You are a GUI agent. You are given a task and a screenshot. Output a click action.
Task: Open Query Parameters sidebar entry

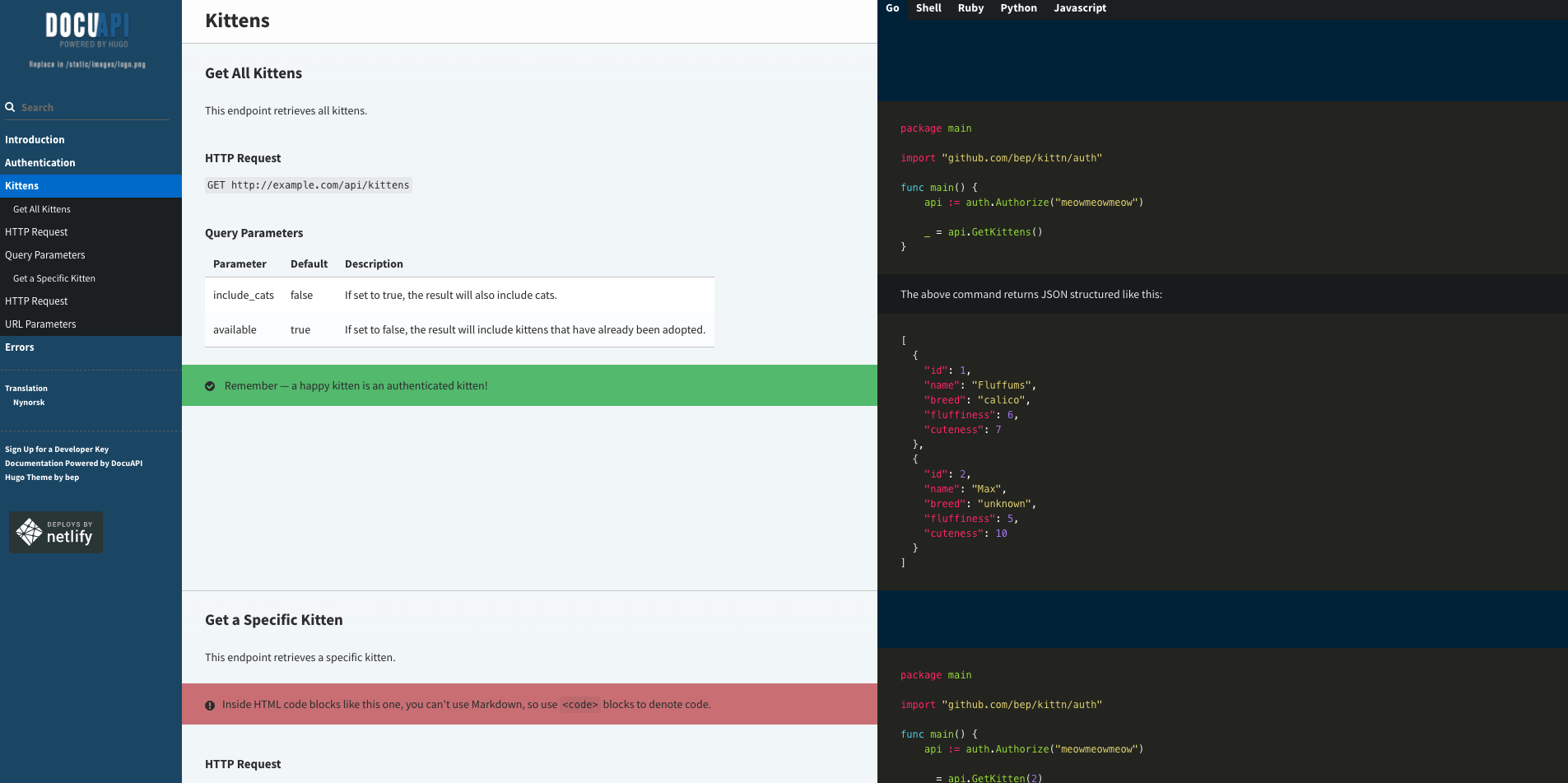[91, 255]
